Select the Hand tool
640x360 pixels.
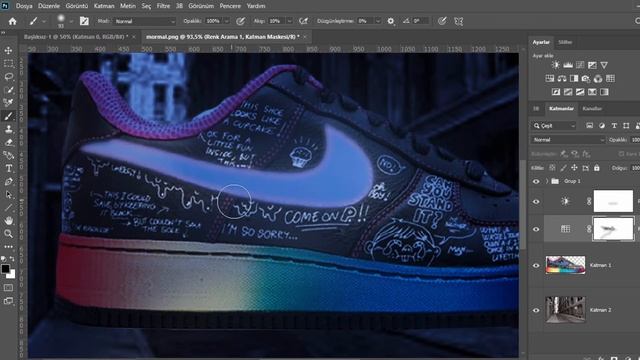click(8, 221)
